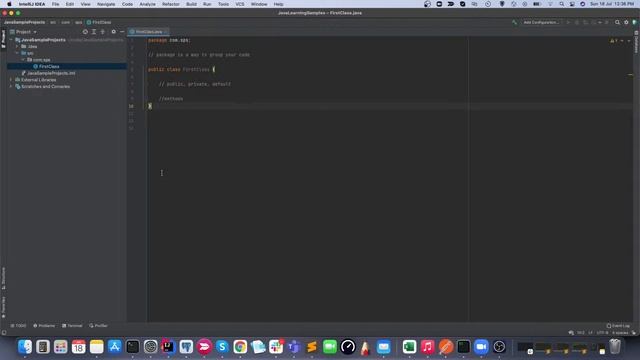Click the Collapse All icon in Project panel
640x360 pixels.
click(103, 32)
